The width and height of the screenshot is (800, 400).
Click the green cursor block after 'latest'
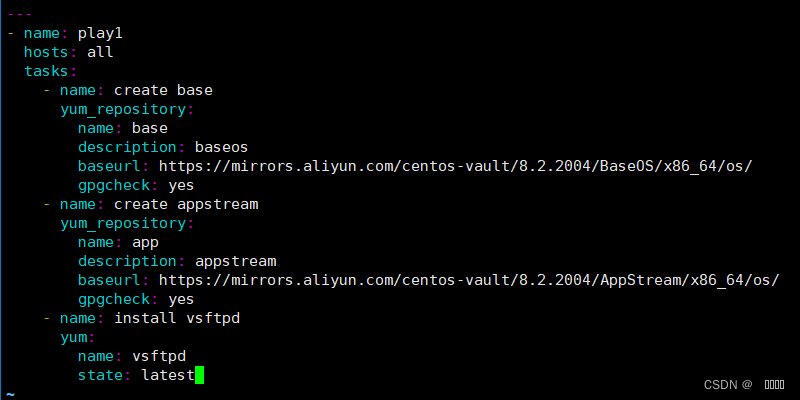(x=199, y=375)
